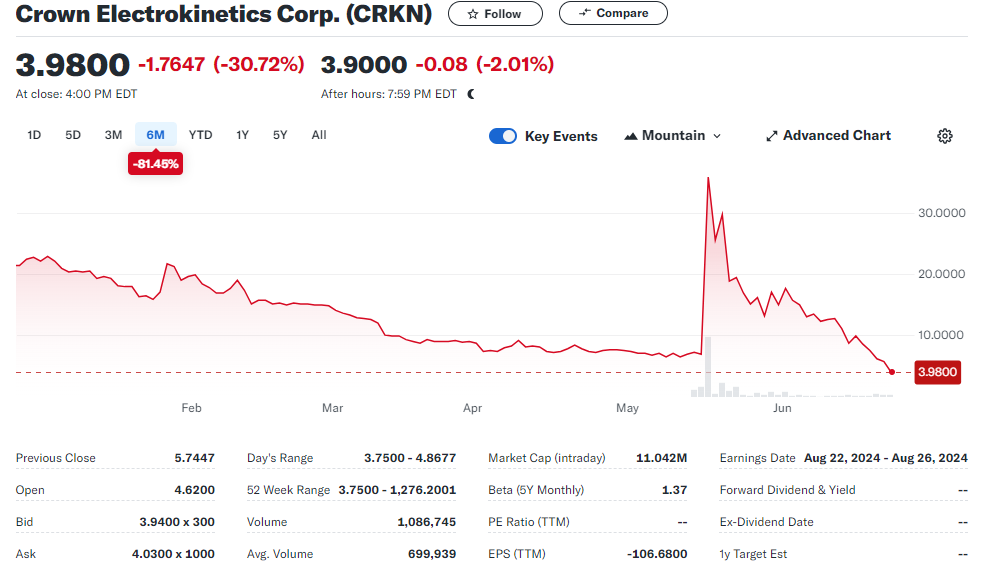Image resolution: width=984 pixels, height=580 pixels.
Task: Switch to the YTD range
Action: pos(200,135)
